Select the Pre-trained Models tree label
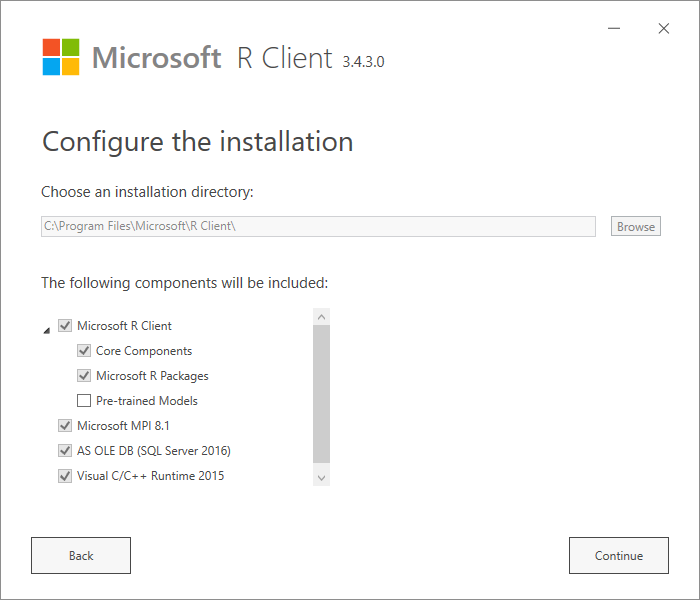 [x=147, y=401]
